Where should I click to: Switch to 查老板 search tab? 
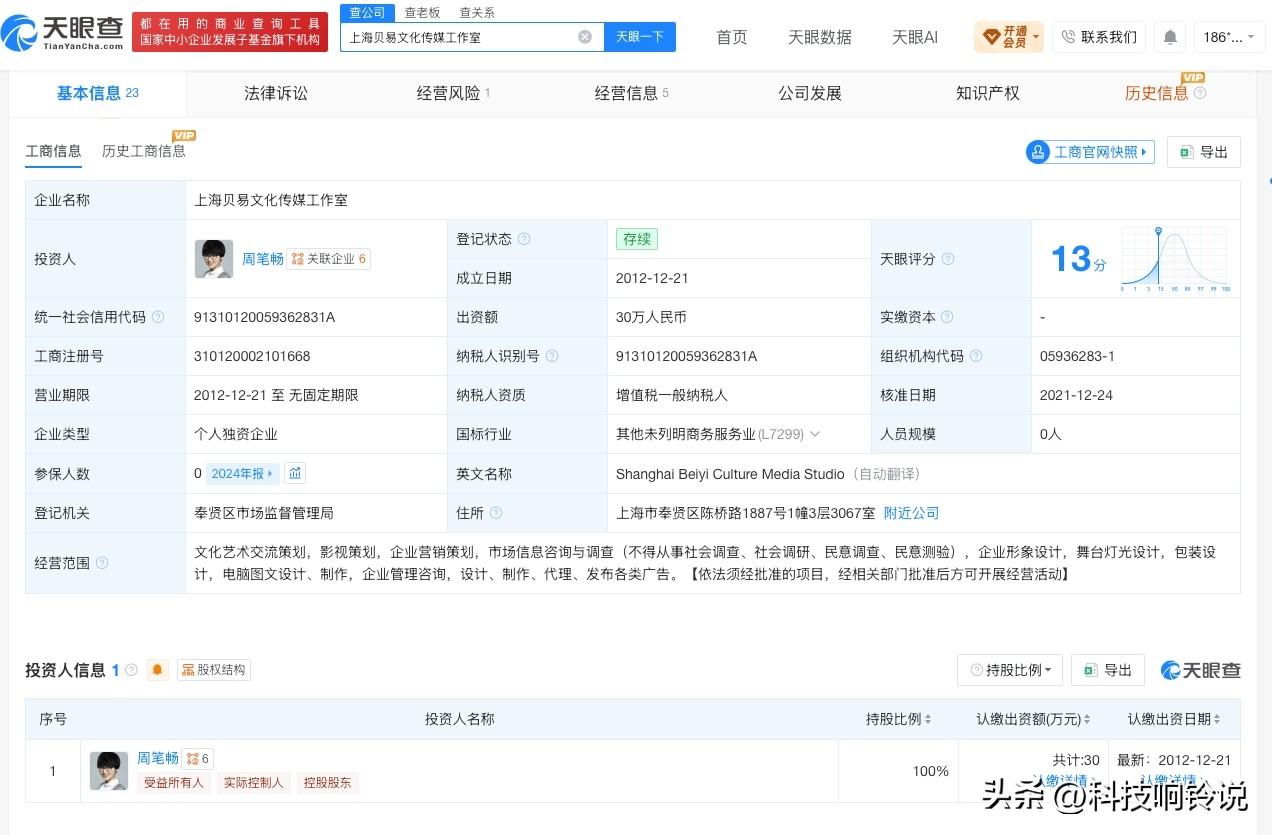422,12
